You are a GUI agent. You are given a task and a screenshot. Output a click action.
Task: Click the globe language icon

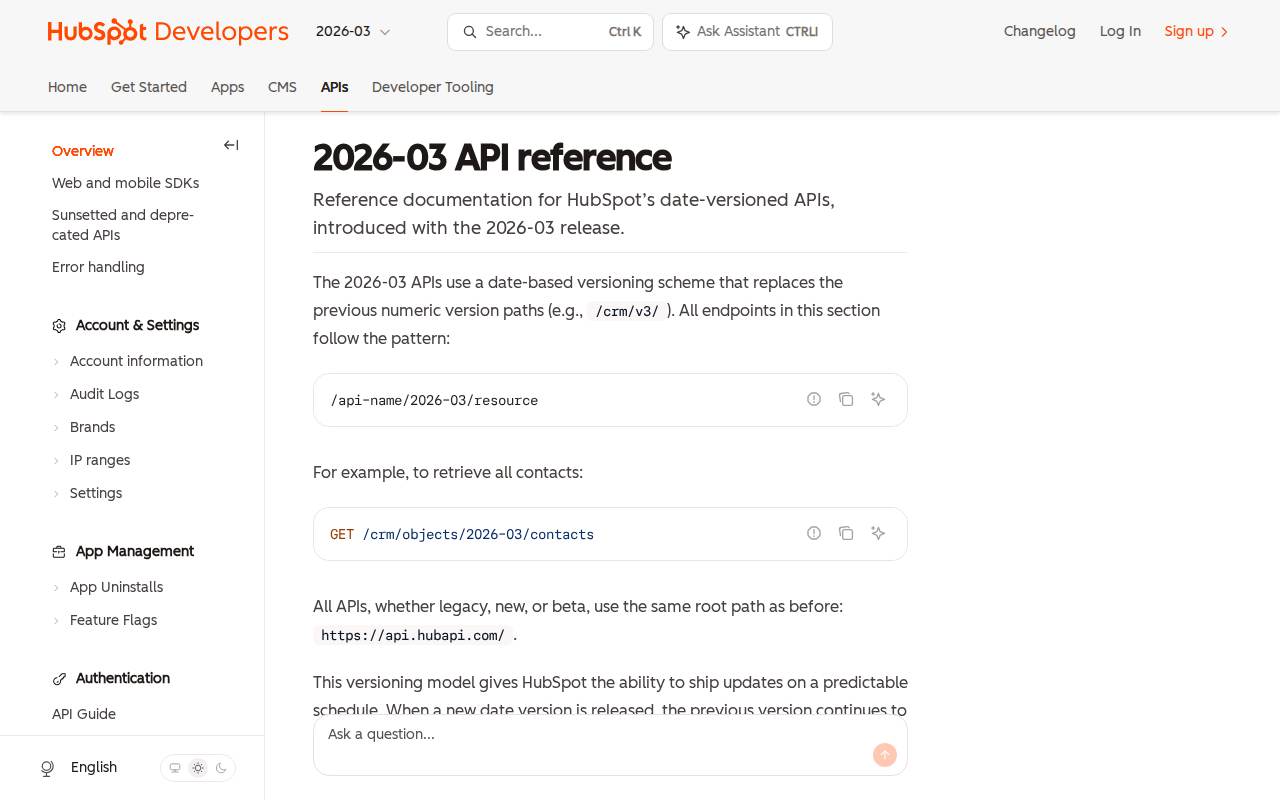[47, 768]
